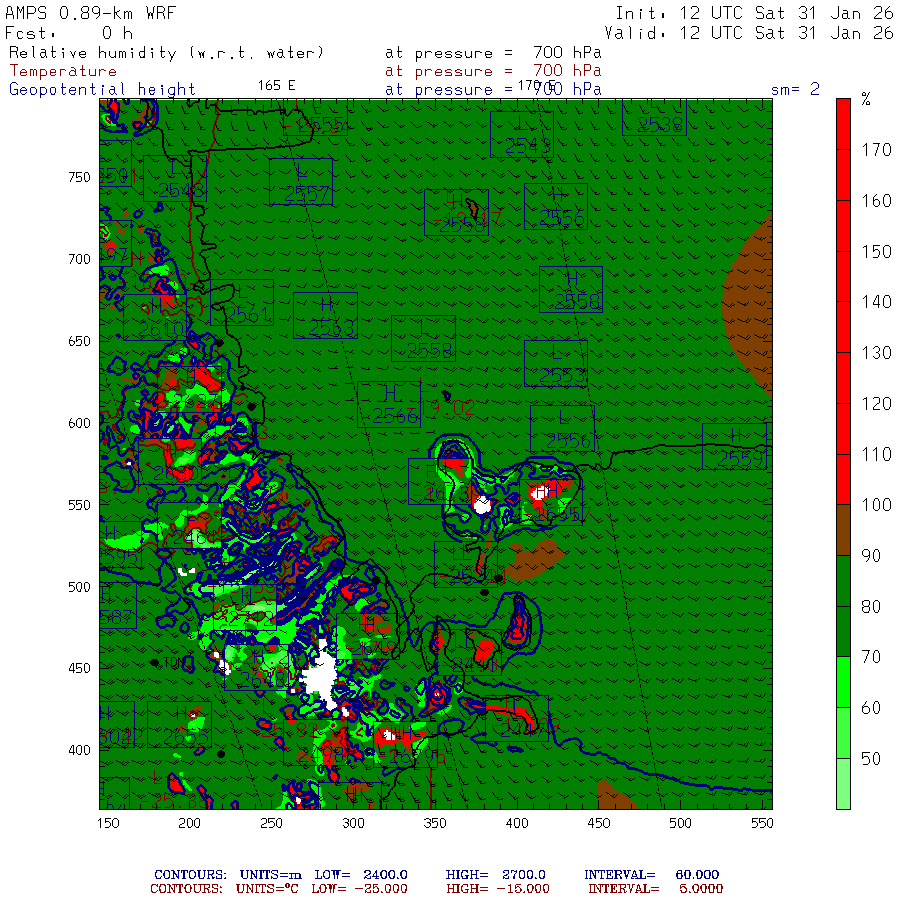Click the 'UNITS=m' blue contour legend text
The image size is (900, 900).
click(x=270, y=875)
